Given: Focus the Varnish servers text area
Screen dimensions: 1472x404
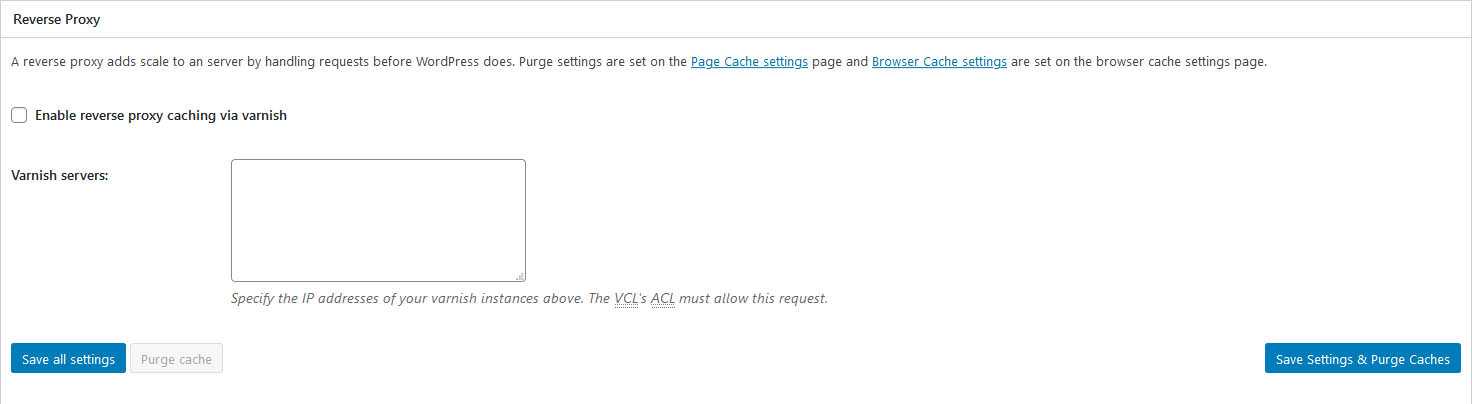Looking at the screenshot, I should tap(378, 220).
